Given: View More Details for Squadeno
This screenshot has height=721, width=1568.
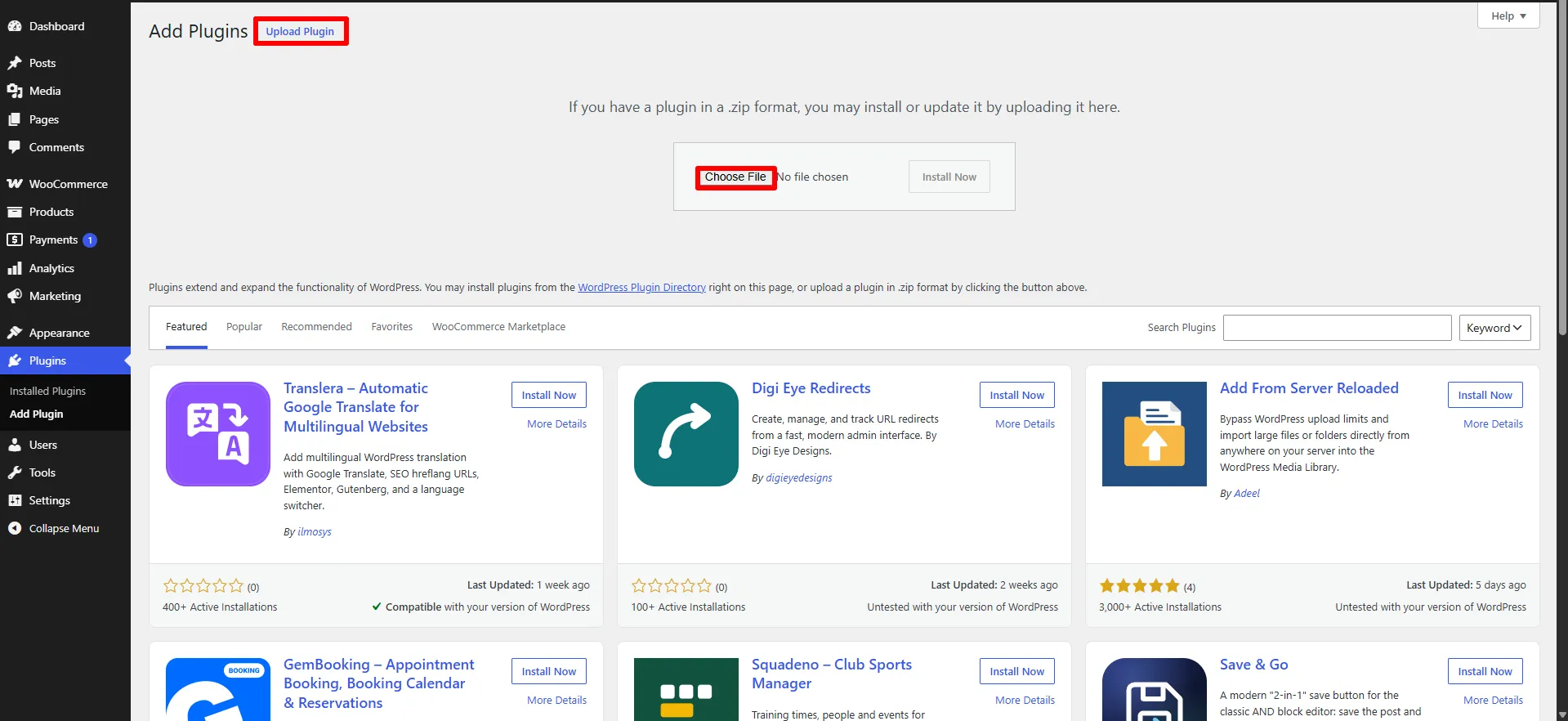Looking at the screenshot, I should coord(1025,701).
